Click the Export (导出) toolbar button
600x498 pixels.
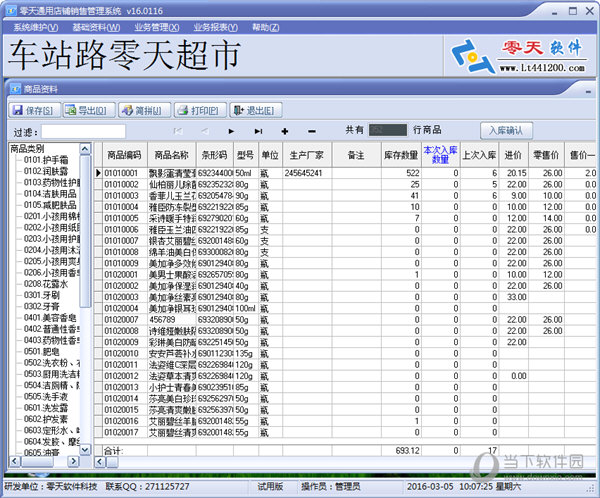[x=89, y=110]
